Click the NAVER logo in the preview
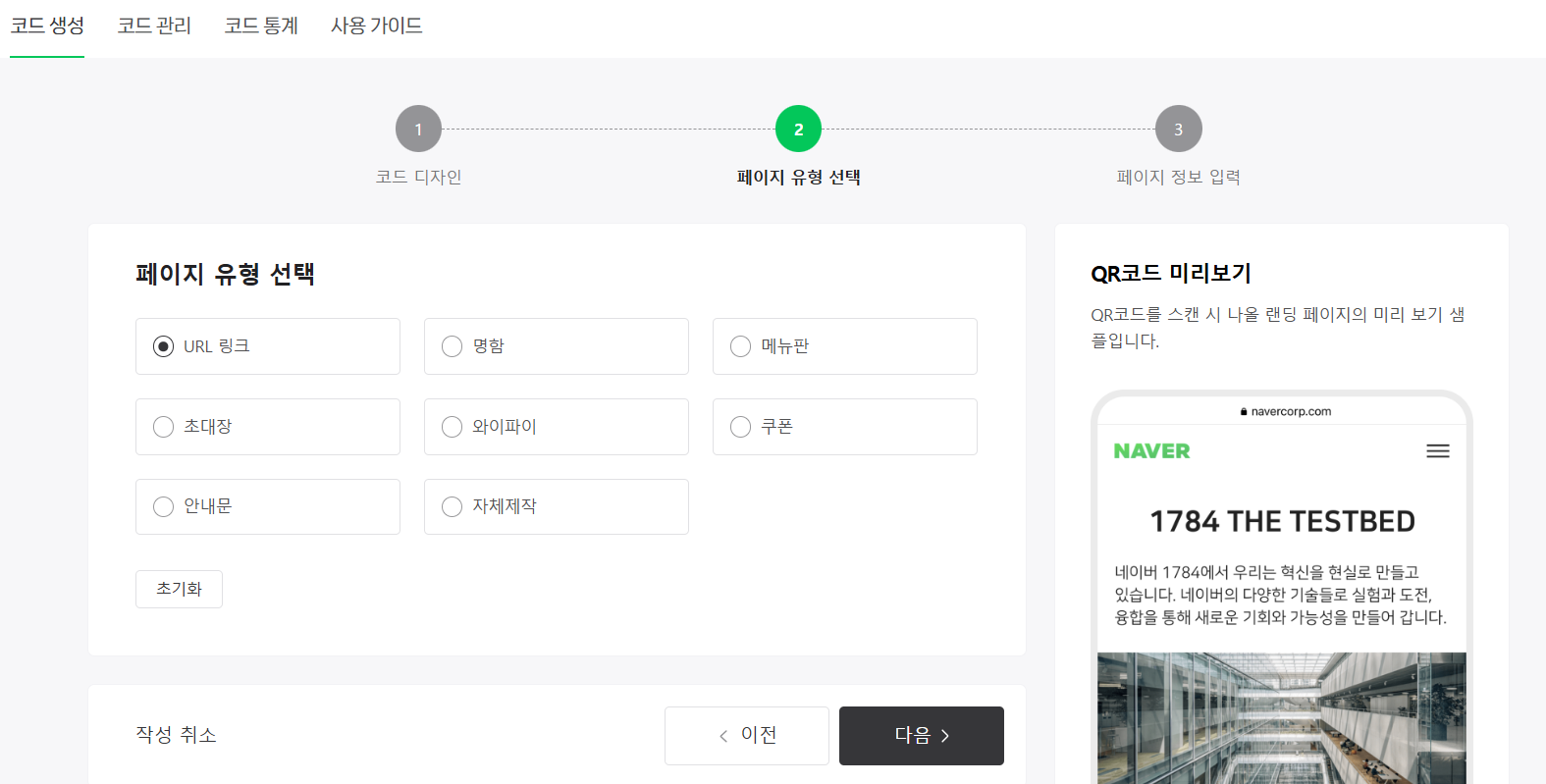The image size is (1546, 784). [1151, 451]
